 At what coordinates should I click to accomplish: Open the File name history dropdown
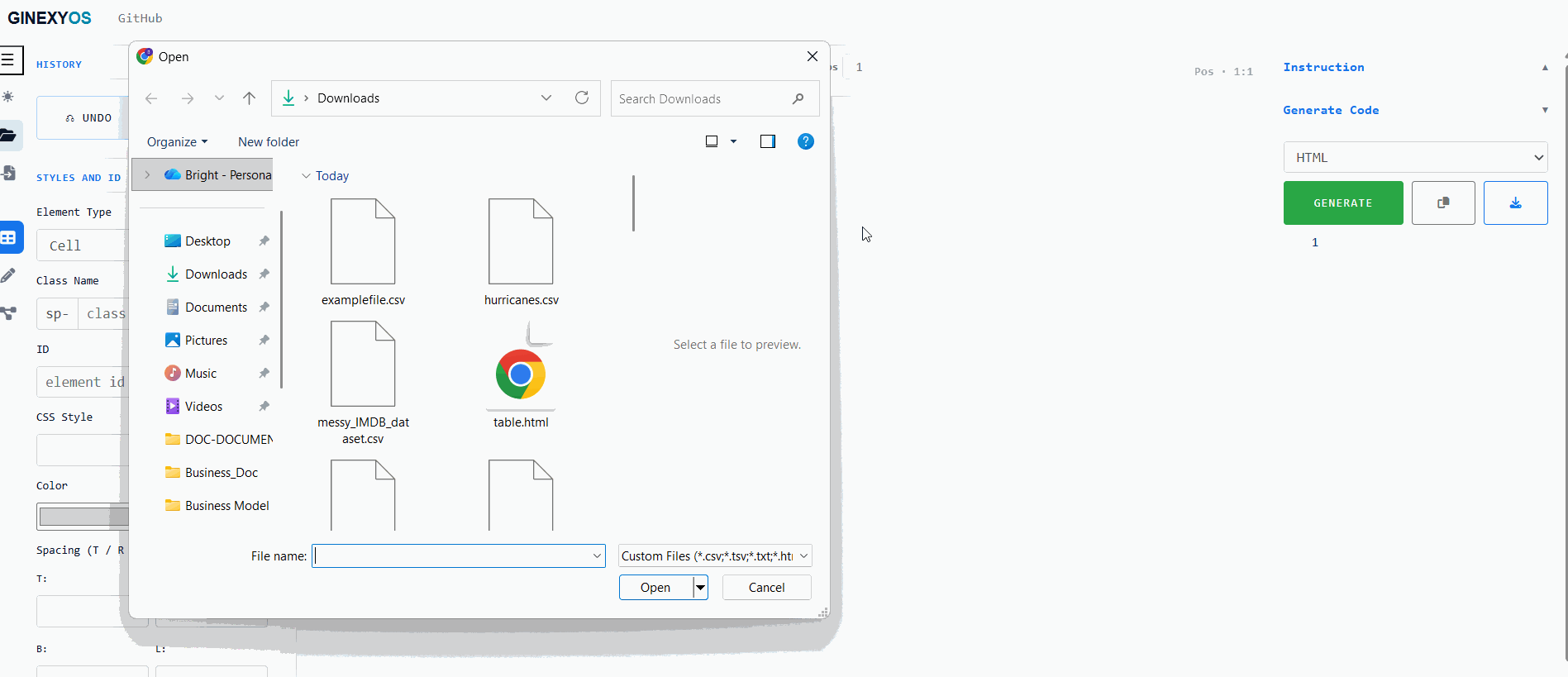pyautogui.click(x=597, y=556)
